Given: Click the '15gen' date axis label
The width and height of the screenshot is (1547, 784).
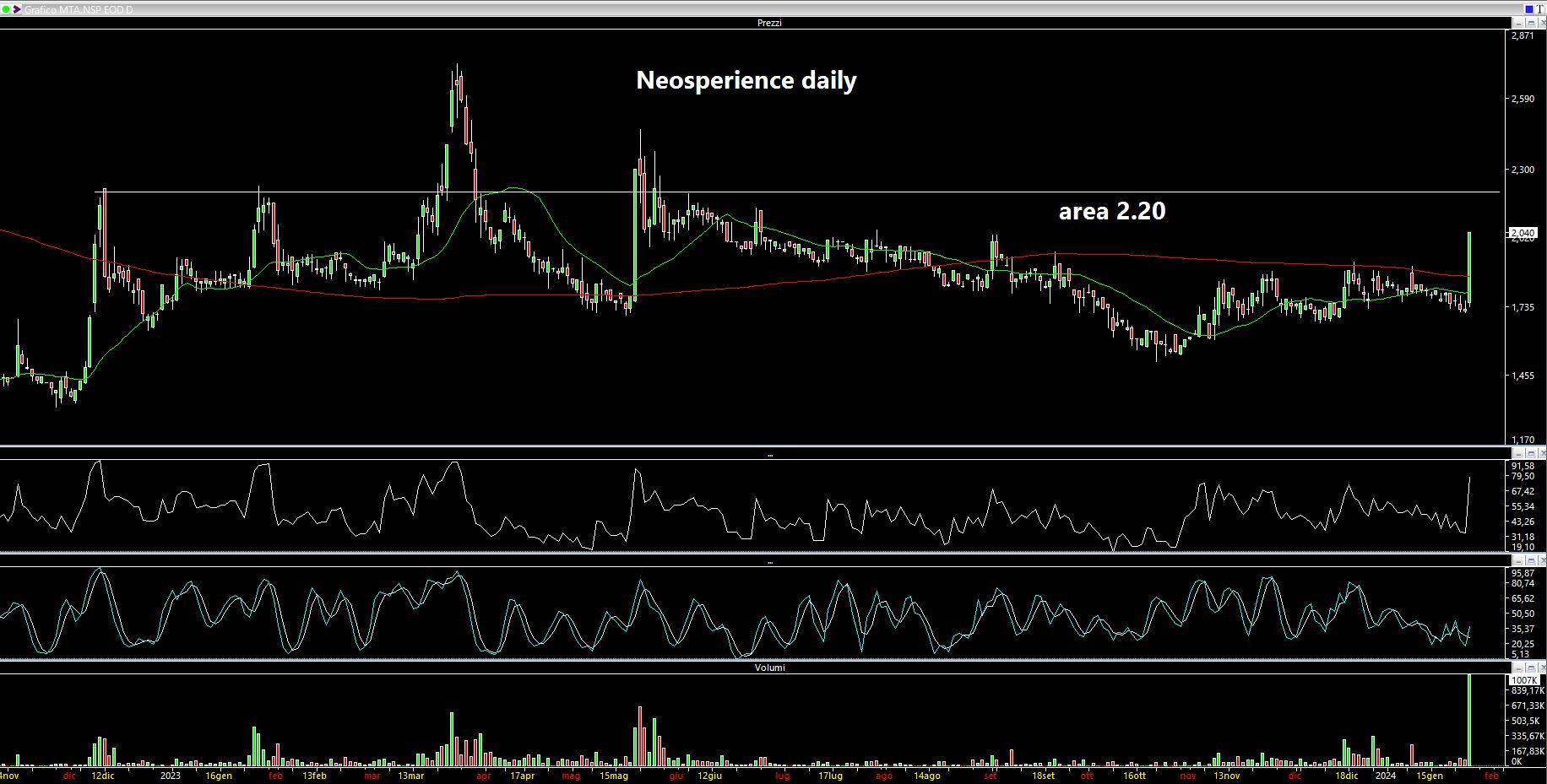Looking at the screenshot, I should pyautogui.click(x=1429, y=776).
